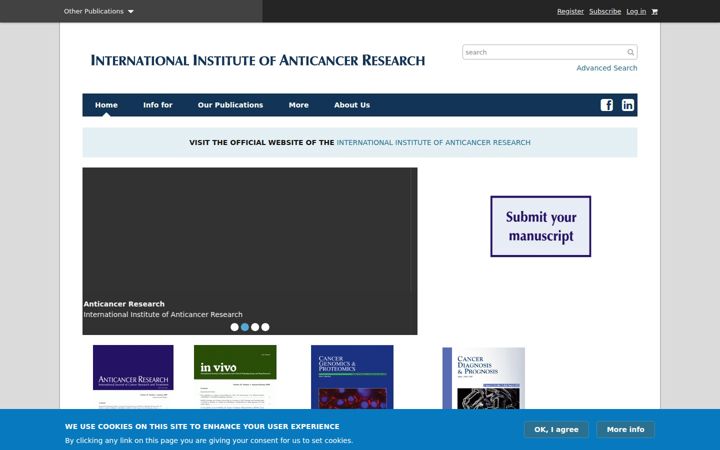
Task: Click the search magnifier icon
Action: 630,52
